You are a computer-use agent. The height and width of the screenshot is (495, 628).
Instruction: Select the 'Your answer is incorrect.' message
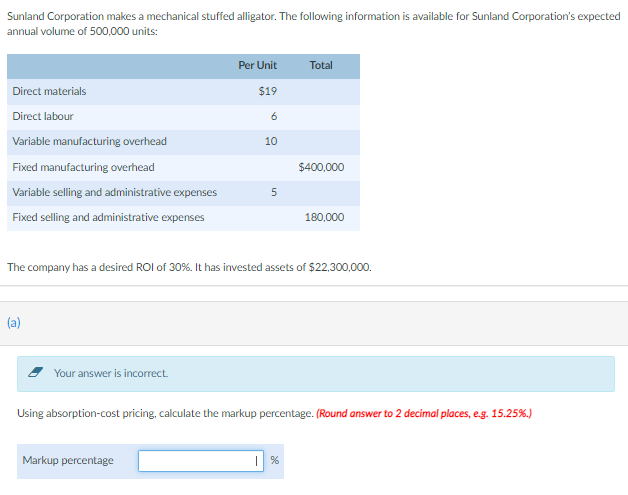111,373
